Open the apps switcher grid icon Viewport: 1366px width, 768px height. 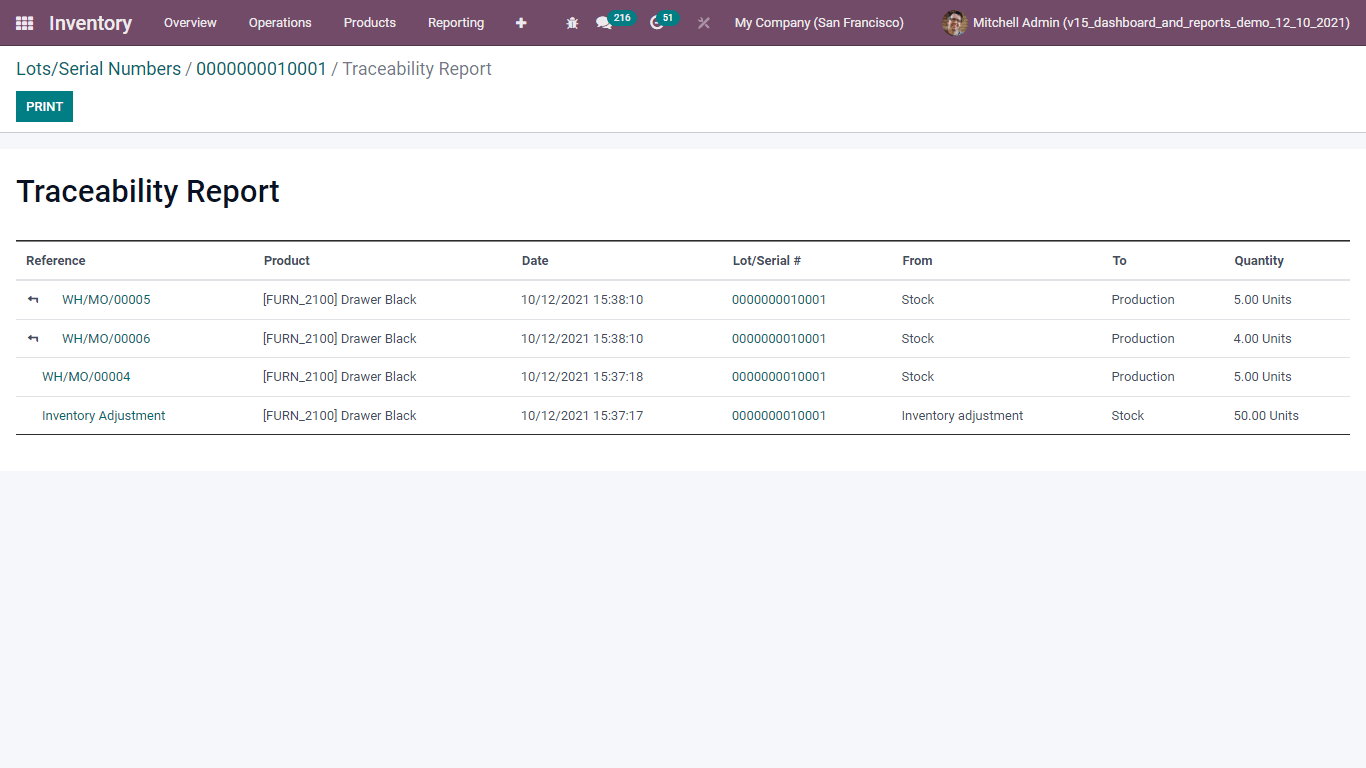point(24,22)
